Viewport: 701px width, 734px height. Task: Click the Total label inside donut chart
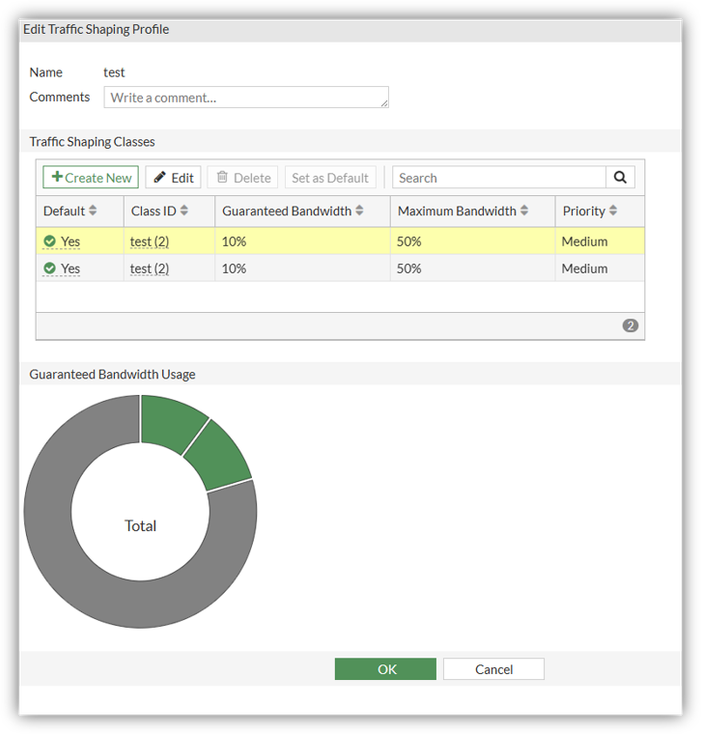coord(140,526)
